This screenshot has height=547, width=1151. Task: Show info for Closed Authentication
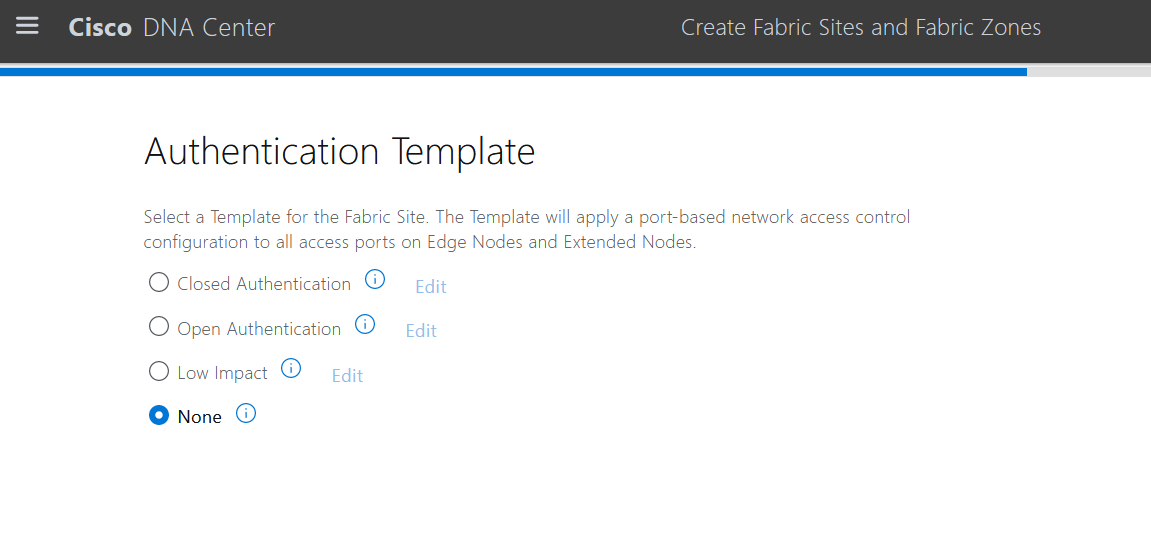(375, 280)
